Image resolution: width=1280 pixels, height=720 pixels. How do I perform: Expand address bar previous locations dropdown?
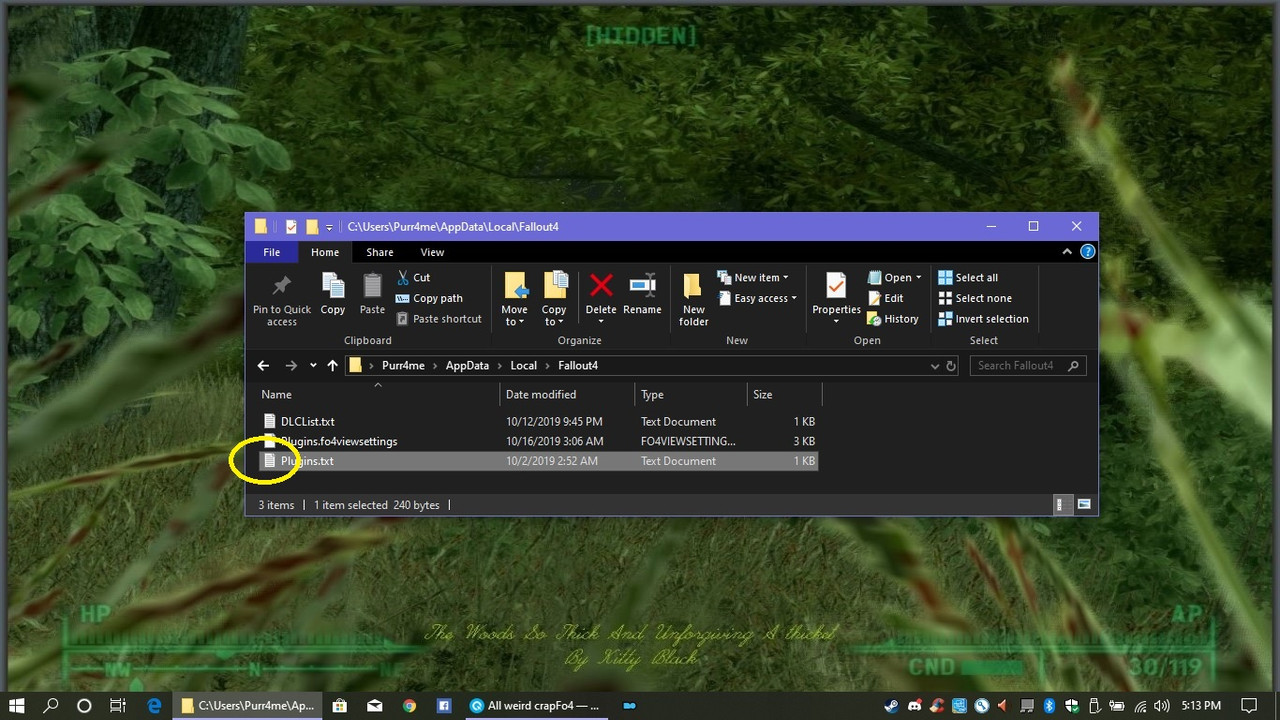pyautogui.click(x=935, y=366)
